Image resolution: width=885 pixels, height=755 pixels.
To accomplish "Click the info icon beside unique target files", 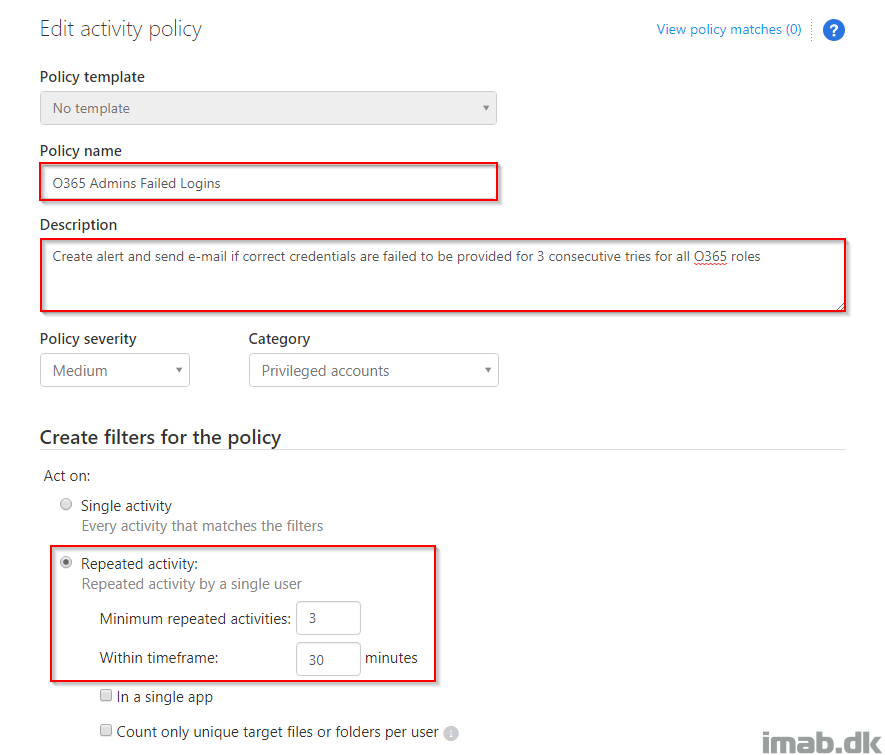I will pyautogui.click(x=450, y=733).
